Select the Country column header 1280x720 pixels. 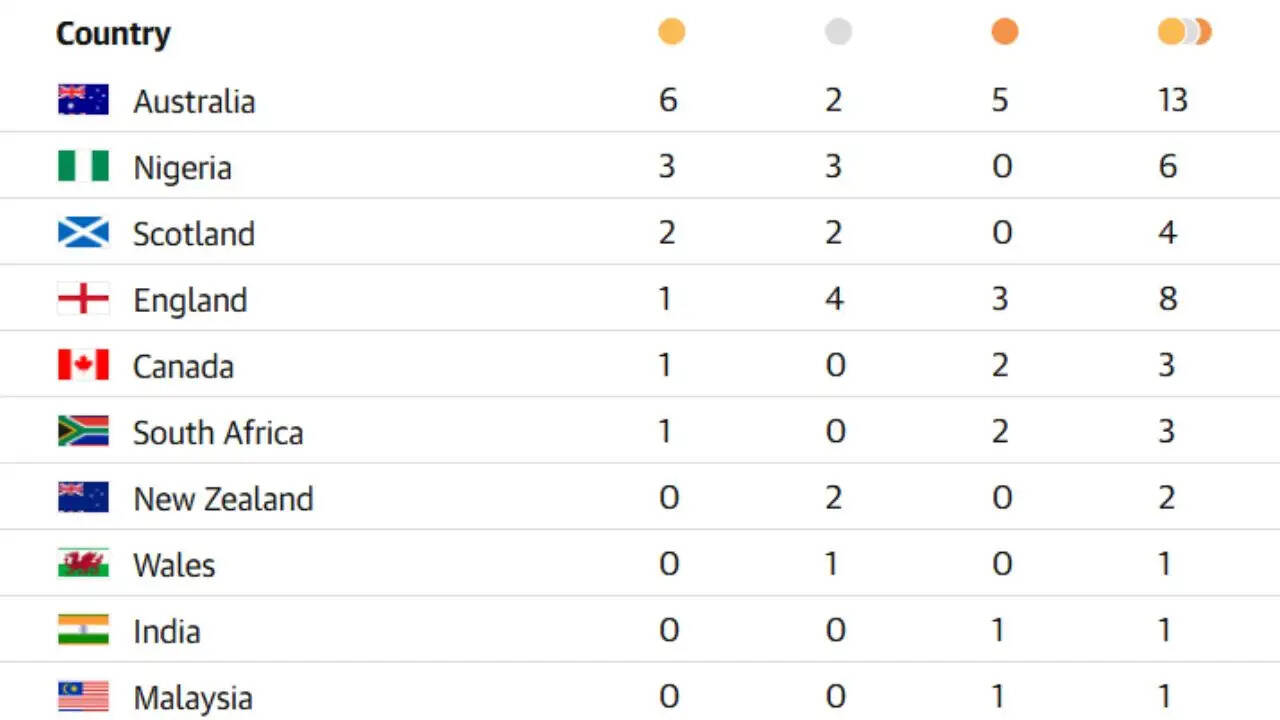113,34
